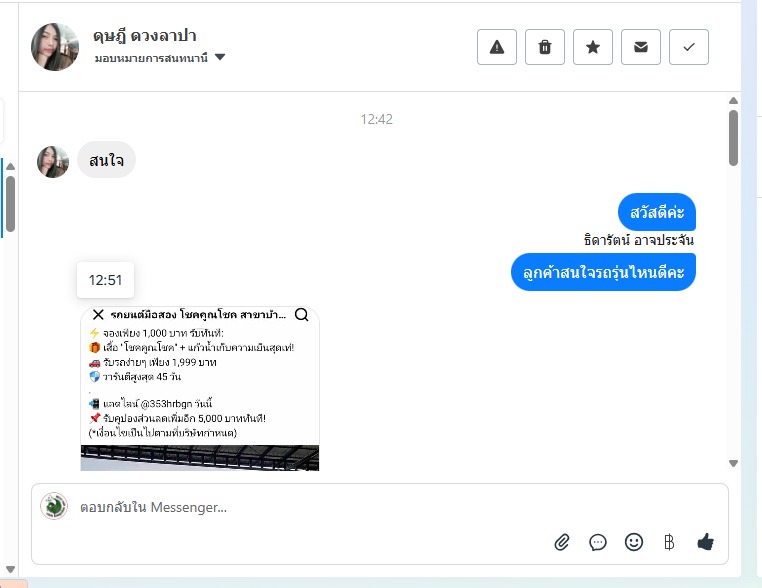Mark conversation done with checkmark button
Screen dimensions: 762x588
click(689, 47)
